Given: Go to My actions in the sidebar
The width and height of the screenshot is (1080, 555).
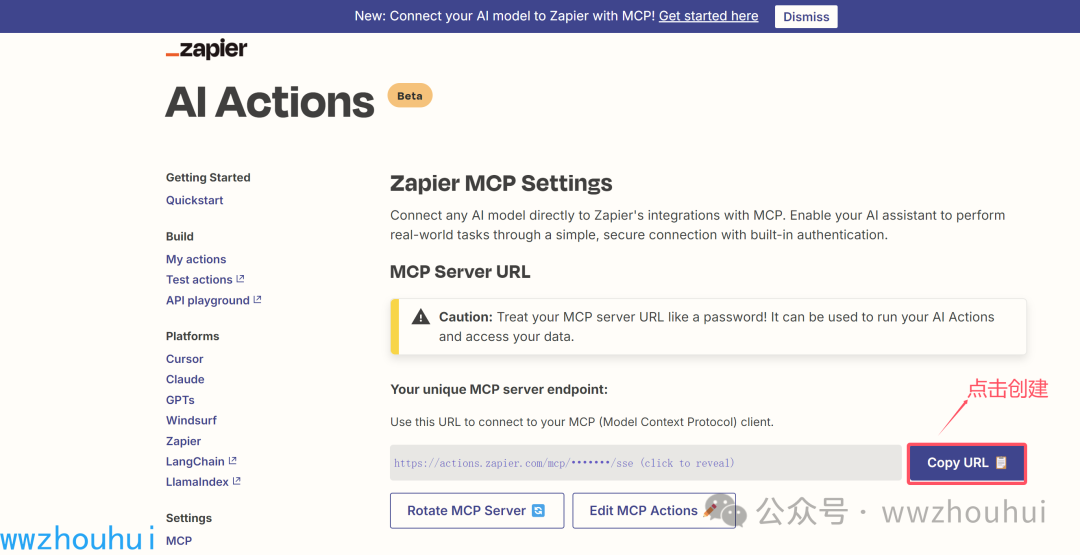Looking at the screenshot, I should tap(196, 259).
